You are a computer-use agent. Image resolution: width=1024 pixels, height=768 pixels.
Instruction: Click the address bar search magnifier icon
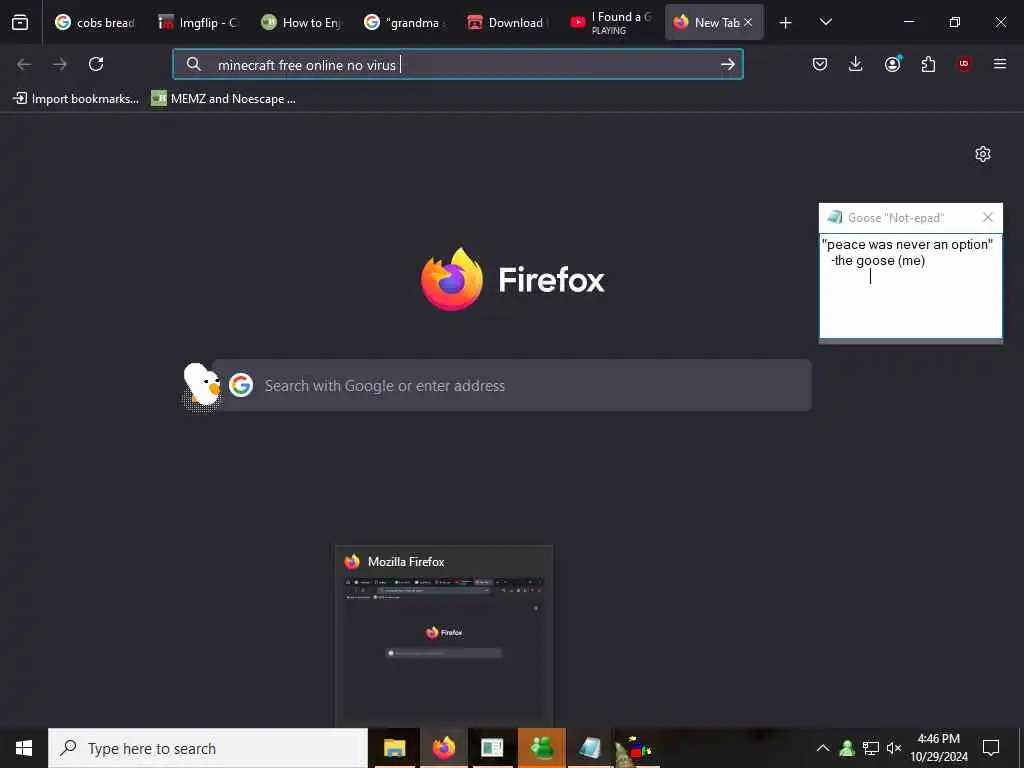pyautogui.click(x=193, y=64)
